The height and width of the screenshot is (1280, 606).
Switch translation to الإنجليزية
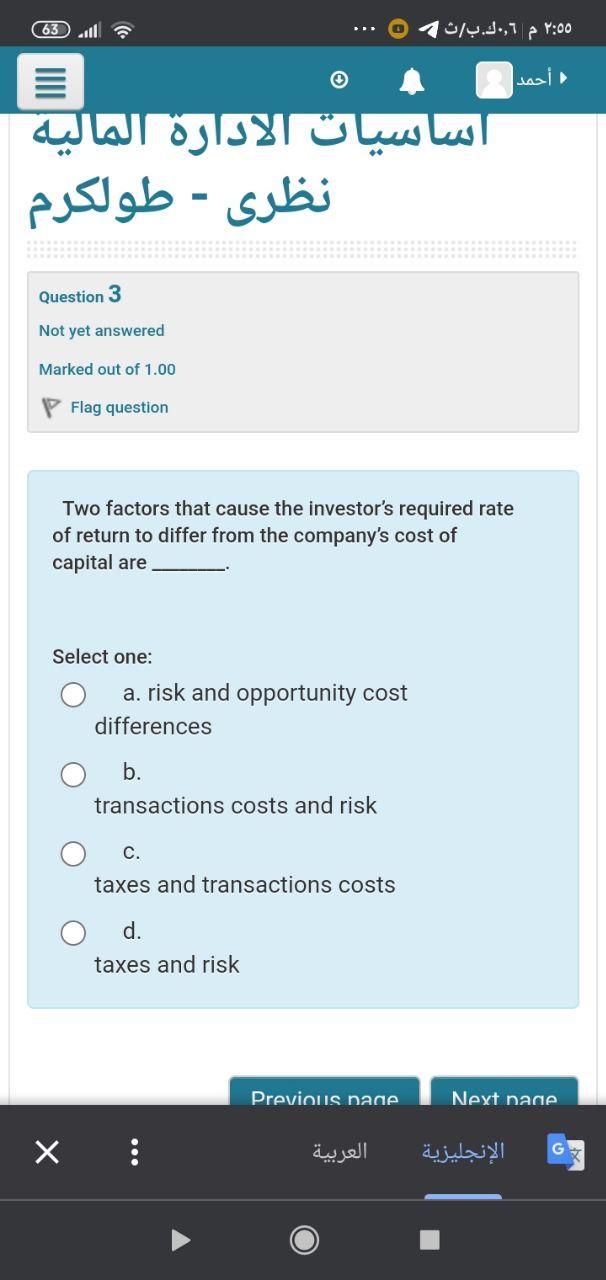pos(463,1152)
